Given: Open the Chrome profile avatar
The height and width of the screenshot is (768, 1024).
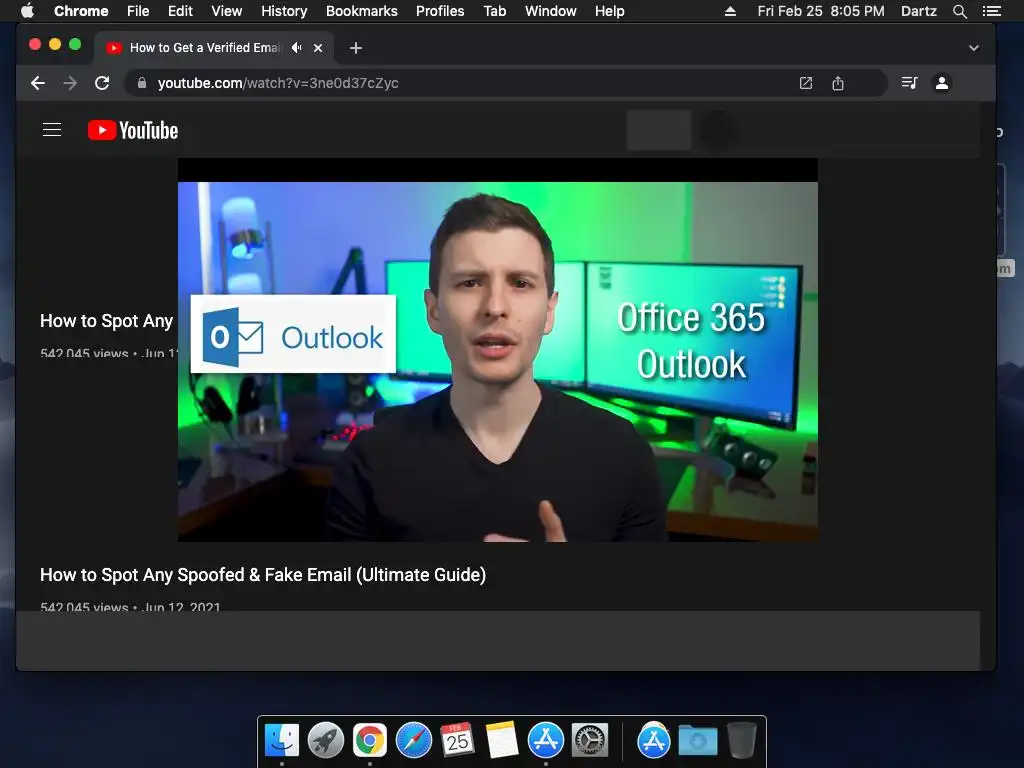Looking at the screenshot, I should pos(942,83).
